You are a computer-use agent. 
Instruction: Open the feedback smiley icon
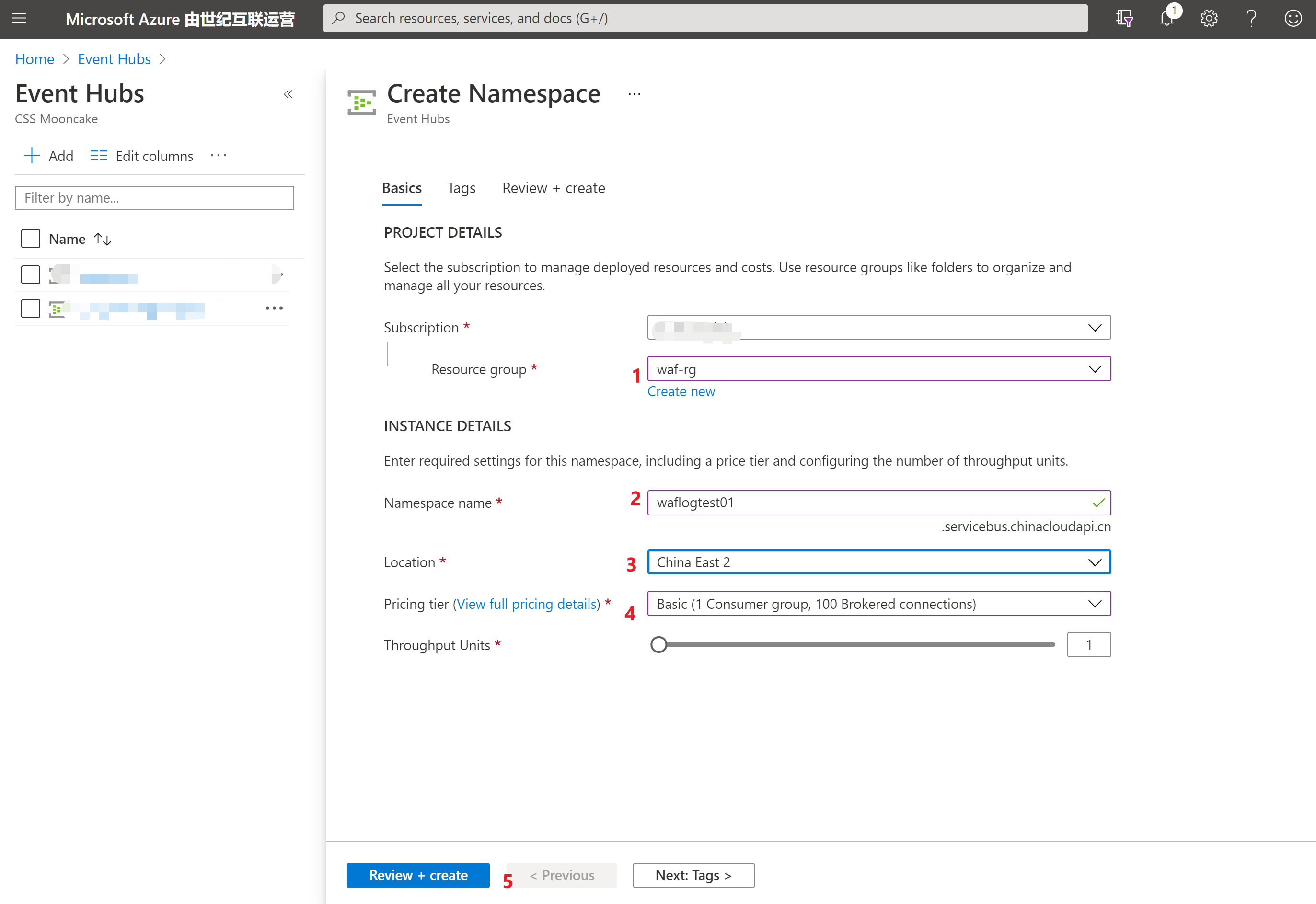click(1293, 18)
